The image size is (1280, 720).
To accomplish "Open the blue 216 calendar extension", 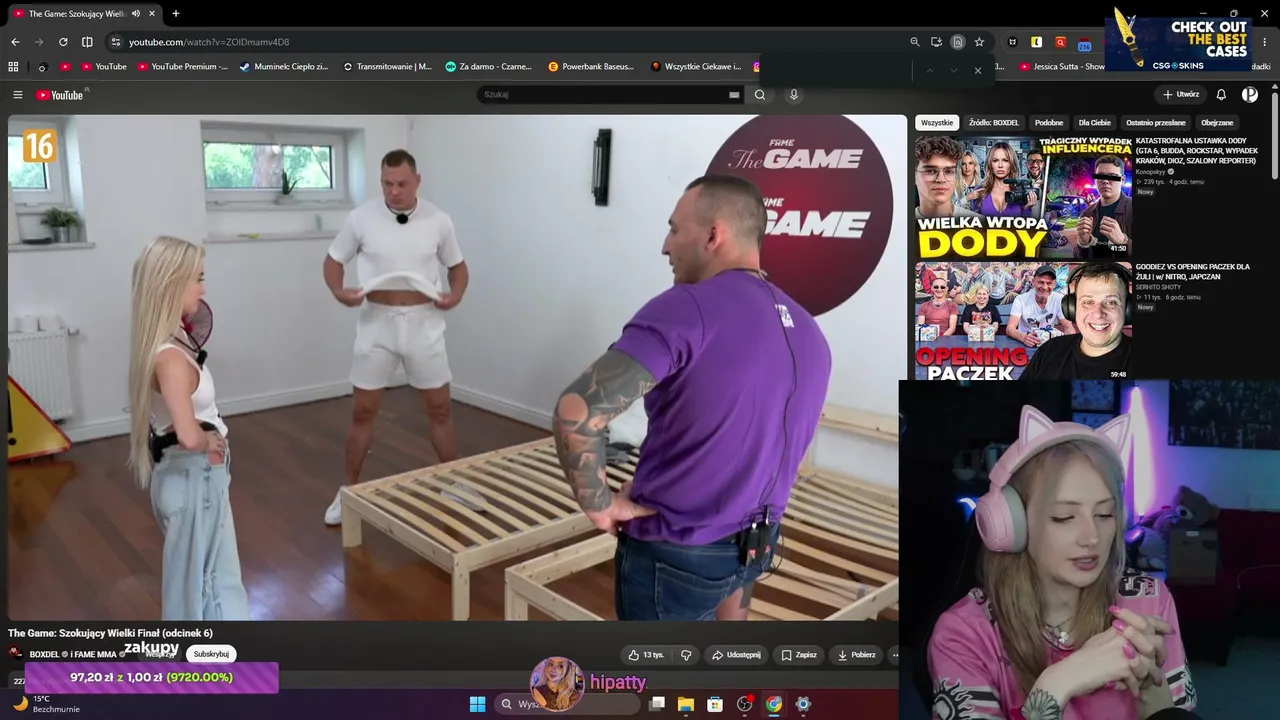I will pyautogui.click(x=1084, y=43).
